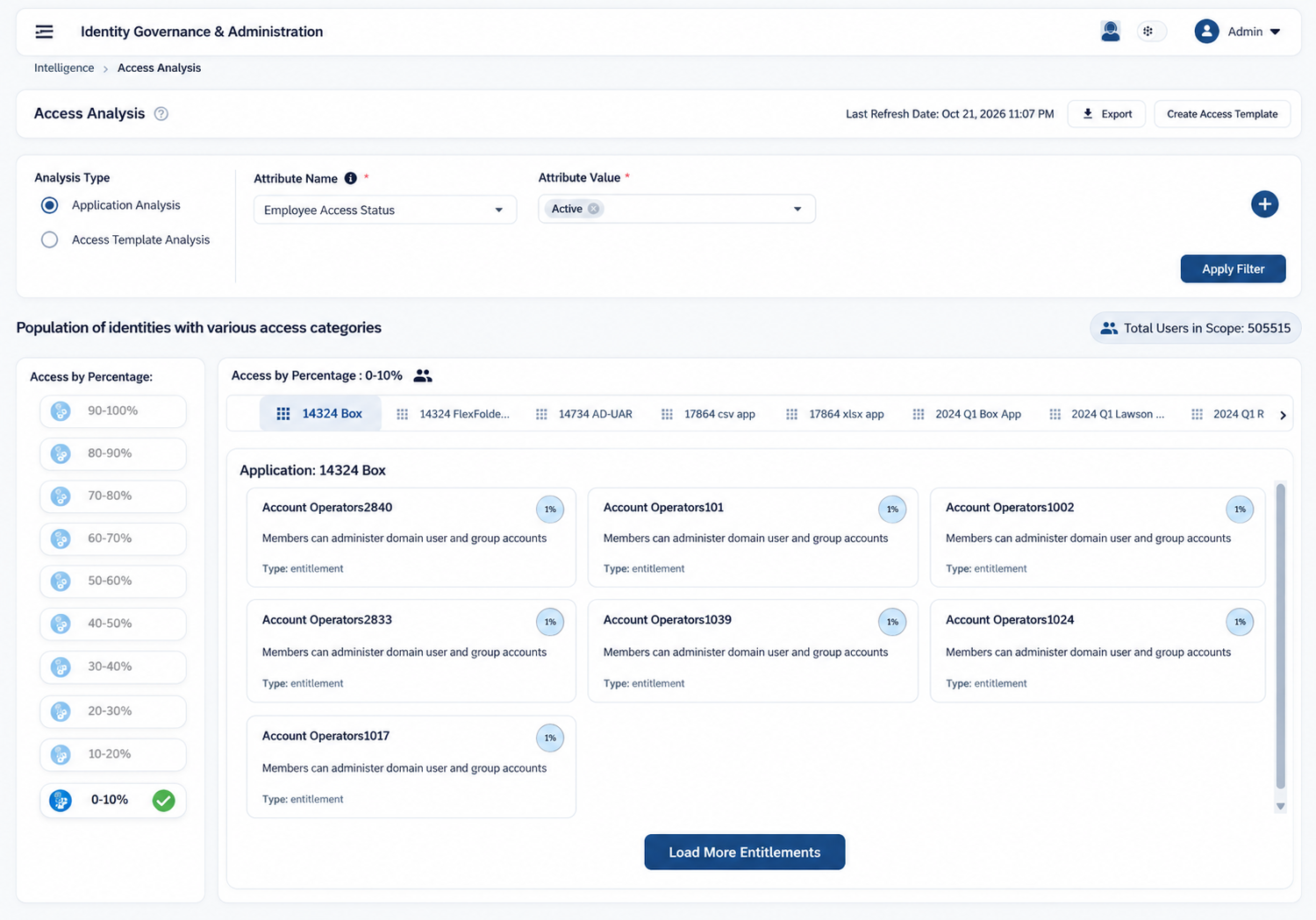Screen dimensions: 1316x920
Task: Click the entitlements list scrollbar
Action: 1280,636
